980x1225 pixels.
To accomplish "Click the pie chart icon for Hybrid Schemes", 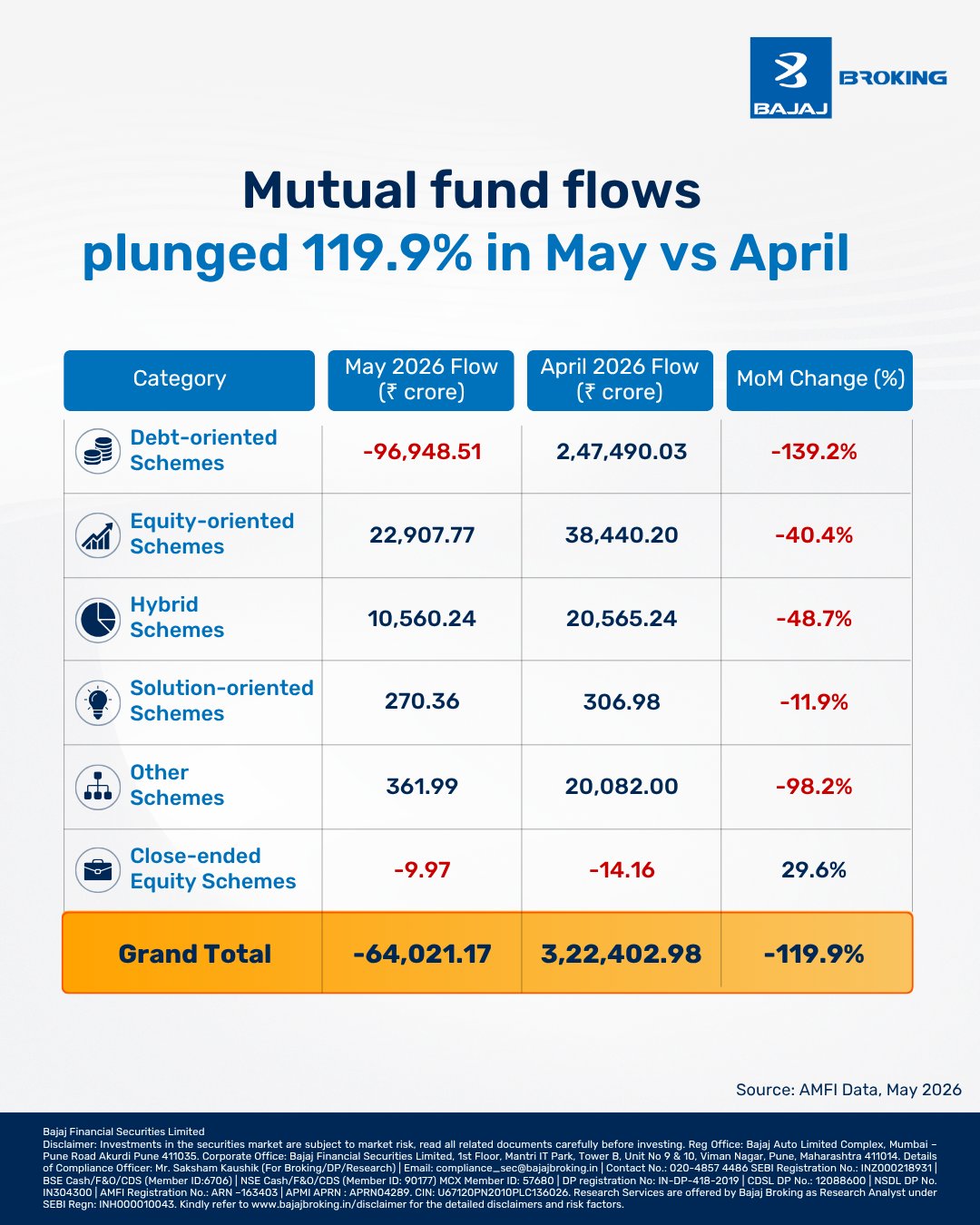I will click(x=97, y=619).
